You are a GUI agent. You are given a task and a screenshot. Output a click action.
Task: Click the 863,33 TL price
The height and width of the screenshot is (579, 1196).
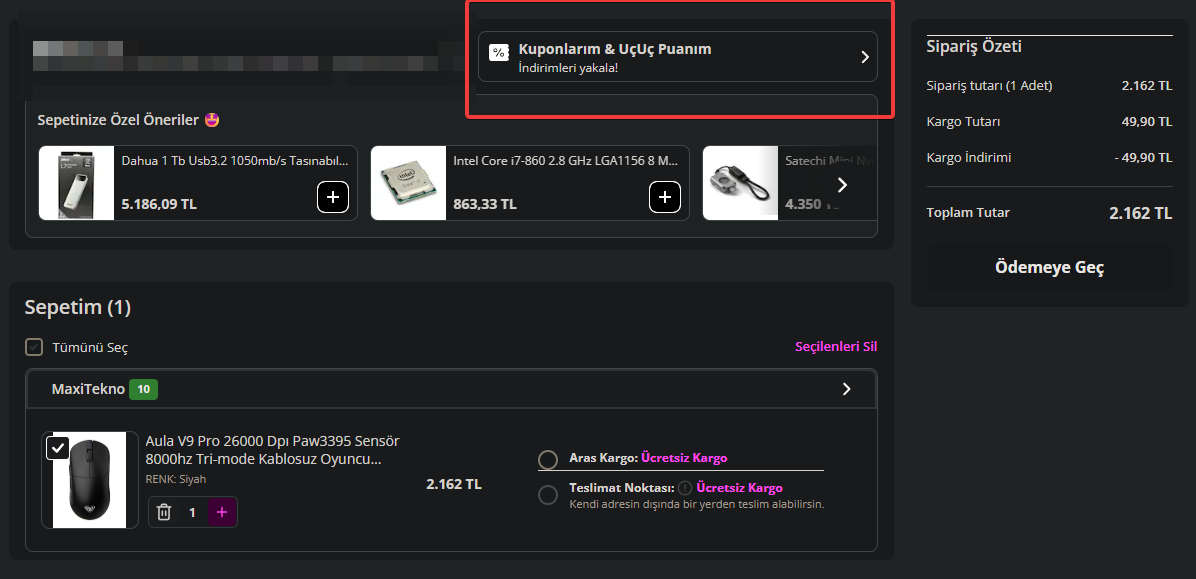(484, 204)
